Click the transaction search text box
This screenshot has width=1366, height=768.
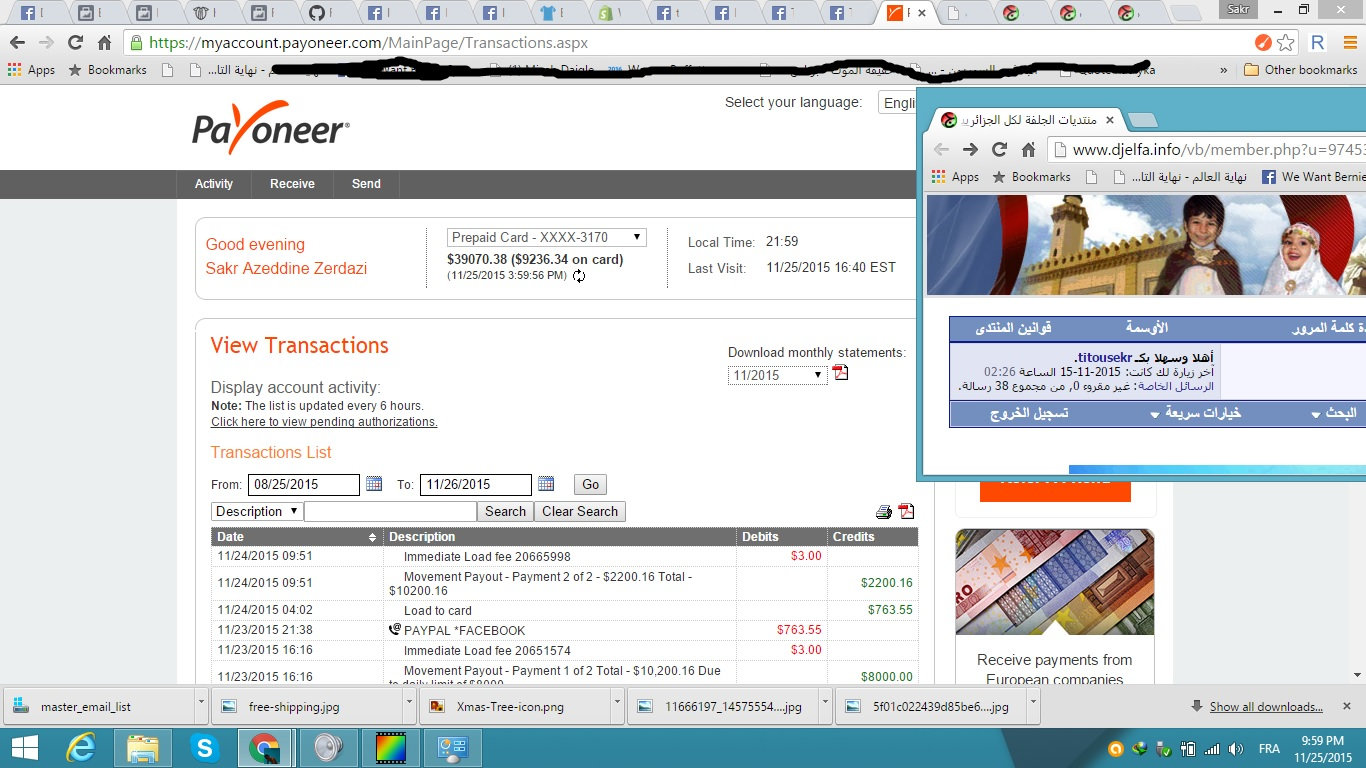(390, 511)
